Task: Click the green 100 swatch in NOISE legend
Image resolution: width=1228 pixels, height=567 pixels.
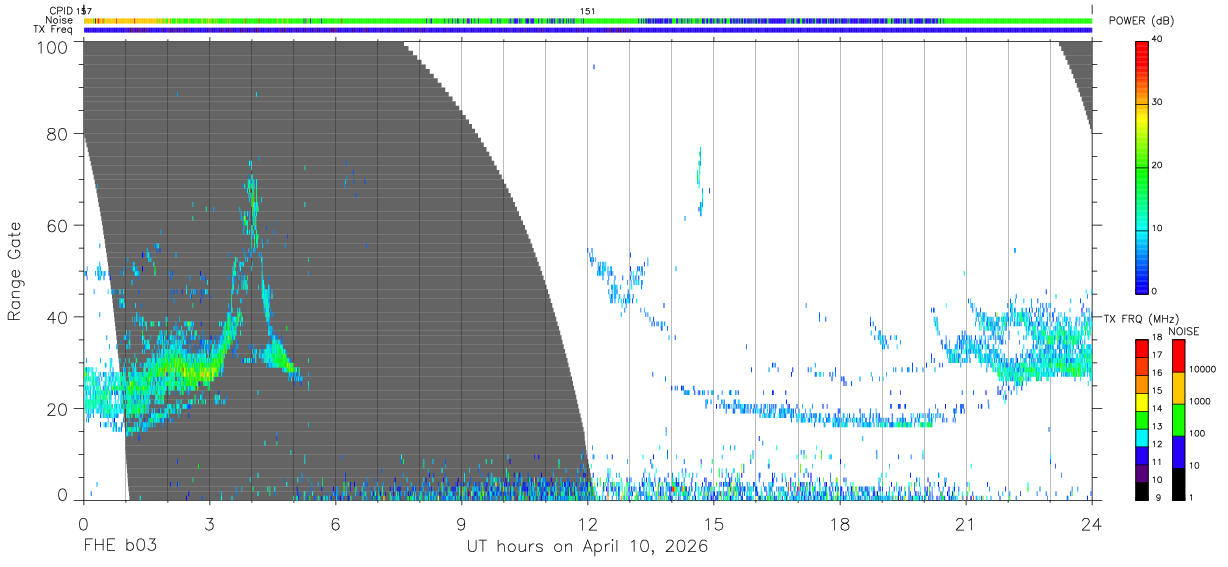Action: click(x=1178, y=420)
